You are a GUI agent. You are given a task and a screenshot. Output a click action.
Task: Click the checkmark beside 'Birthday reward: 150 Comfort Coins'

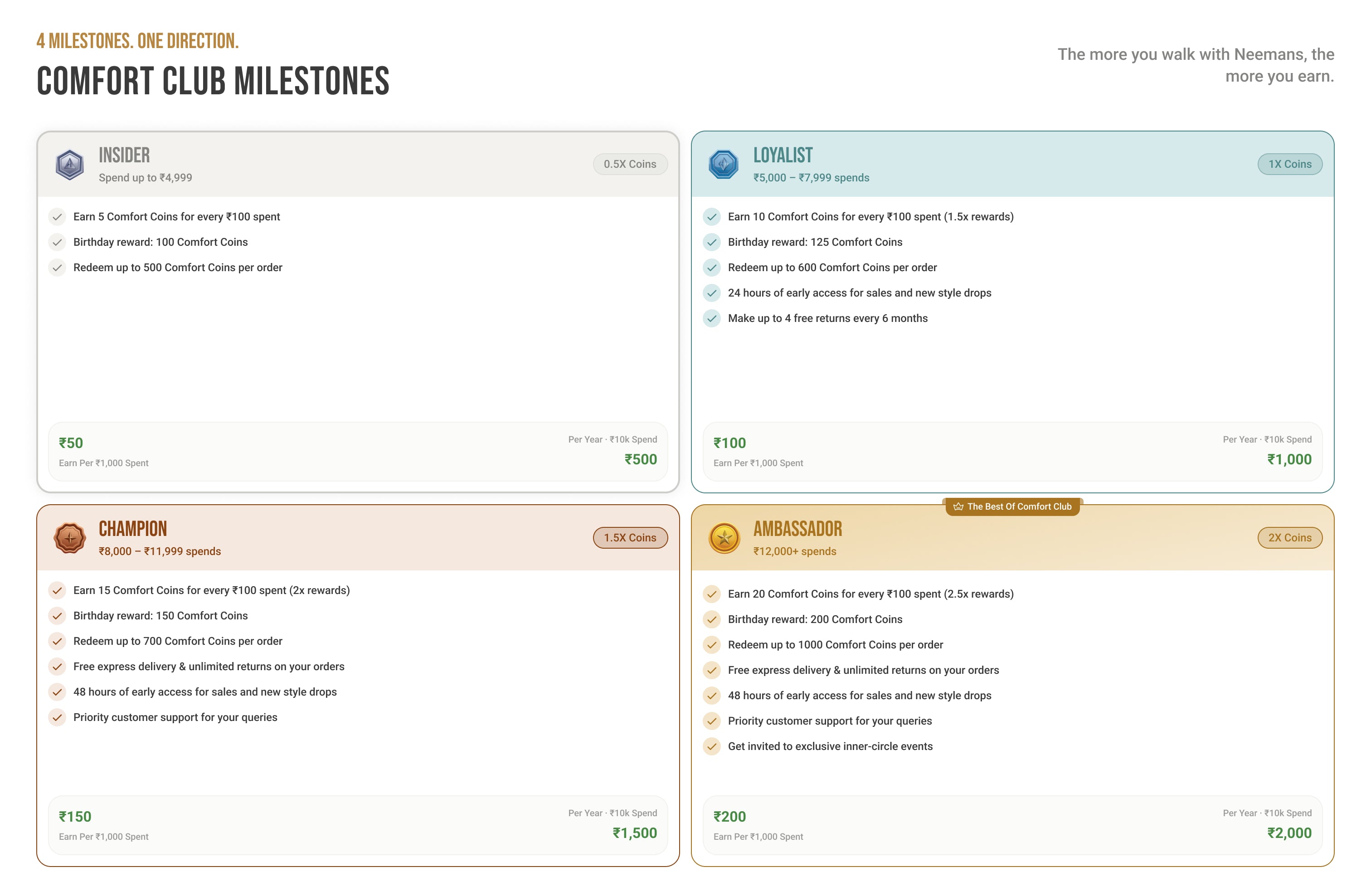click(x=57, y=615)
